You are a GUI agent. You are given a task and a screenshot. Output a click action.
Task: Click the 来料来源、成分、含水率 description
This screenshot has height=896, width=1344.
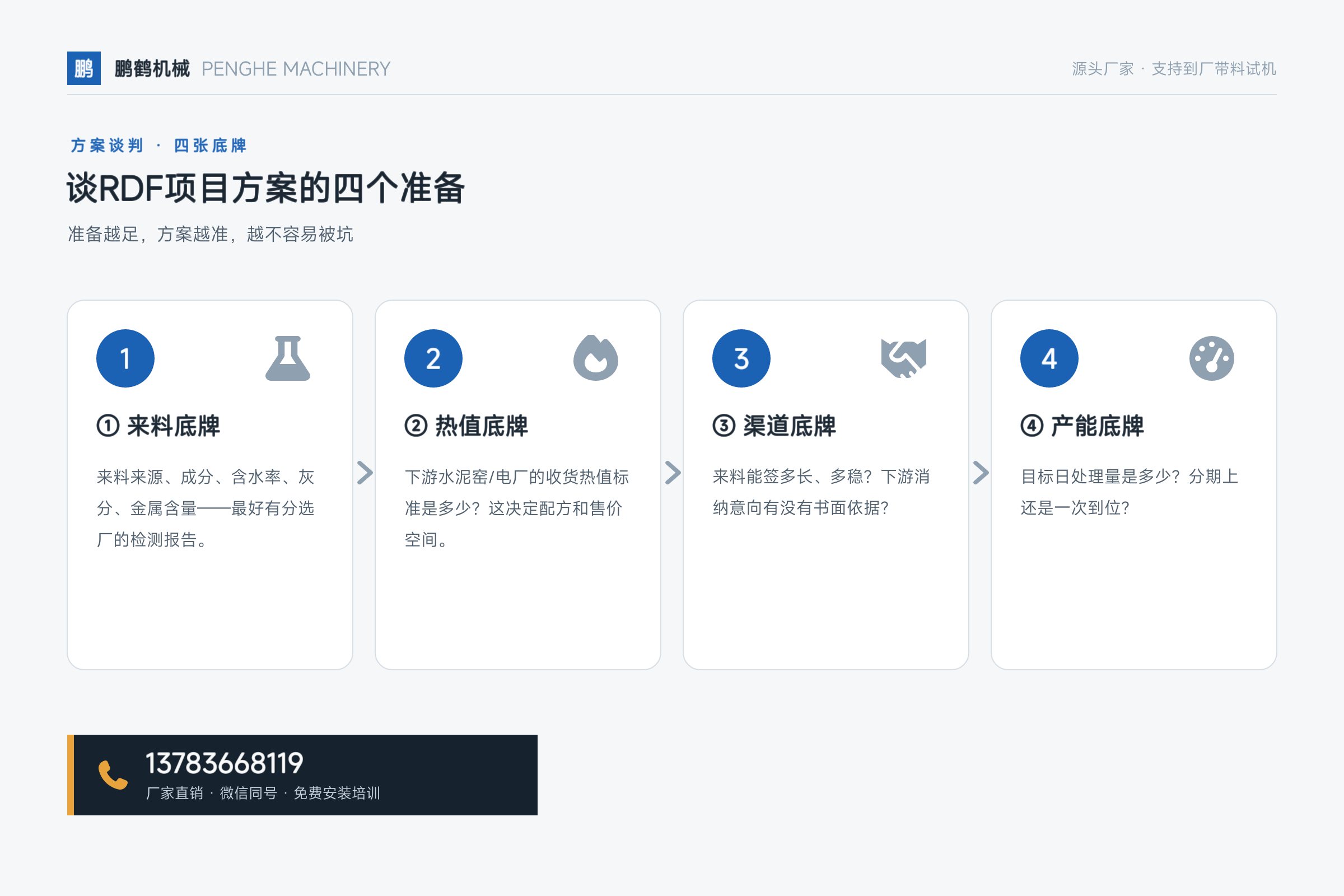pyautogui.click(x=206, y=508)
